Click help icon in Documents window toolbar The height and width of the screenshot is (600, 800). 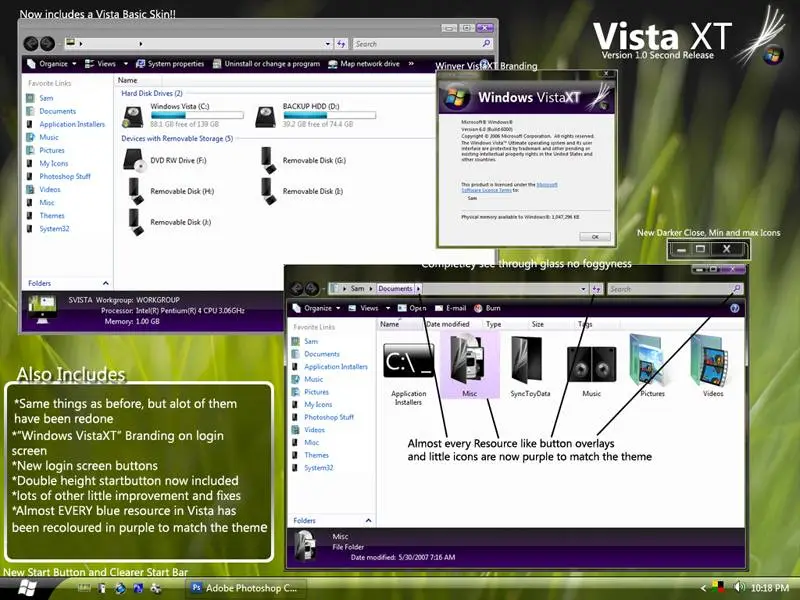pos(735,308)
